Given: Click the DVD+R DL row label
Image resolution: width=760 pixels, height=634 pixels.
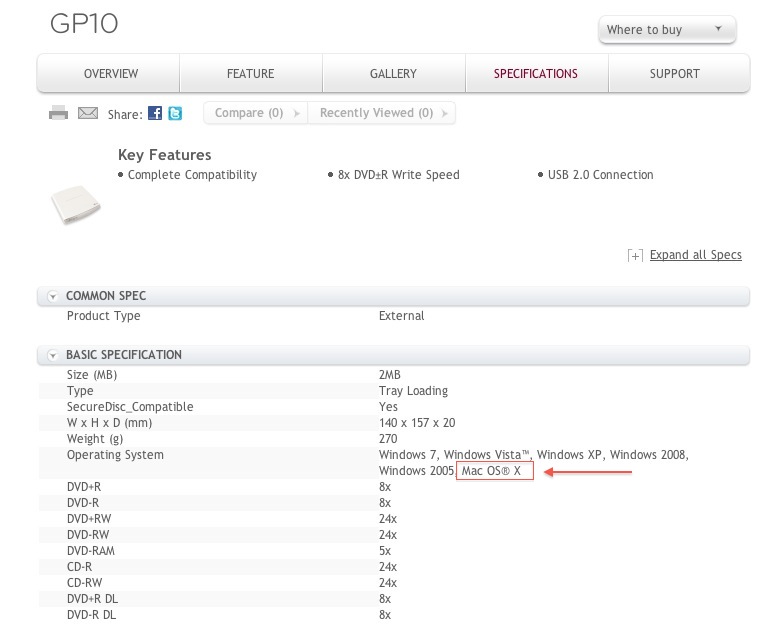Looking at the screenshot, I should 92,599.
